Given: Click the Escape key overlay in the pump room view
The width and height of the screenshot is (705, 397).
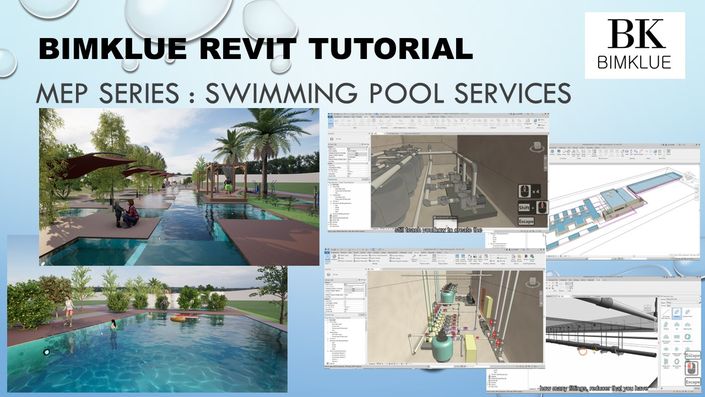Looking at the screenshot, I should 527,221.
